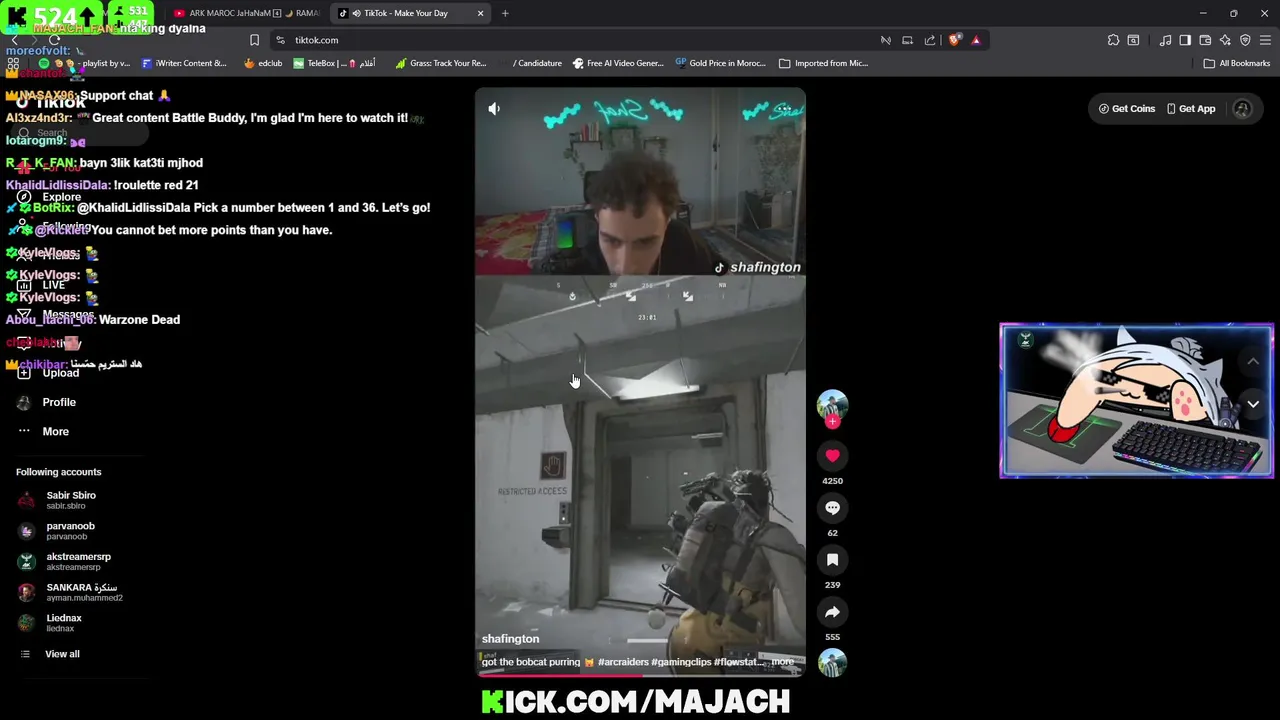The image size is (1280, 720).
Task: Go to next video with down arrow
Action: (1253, 404)
